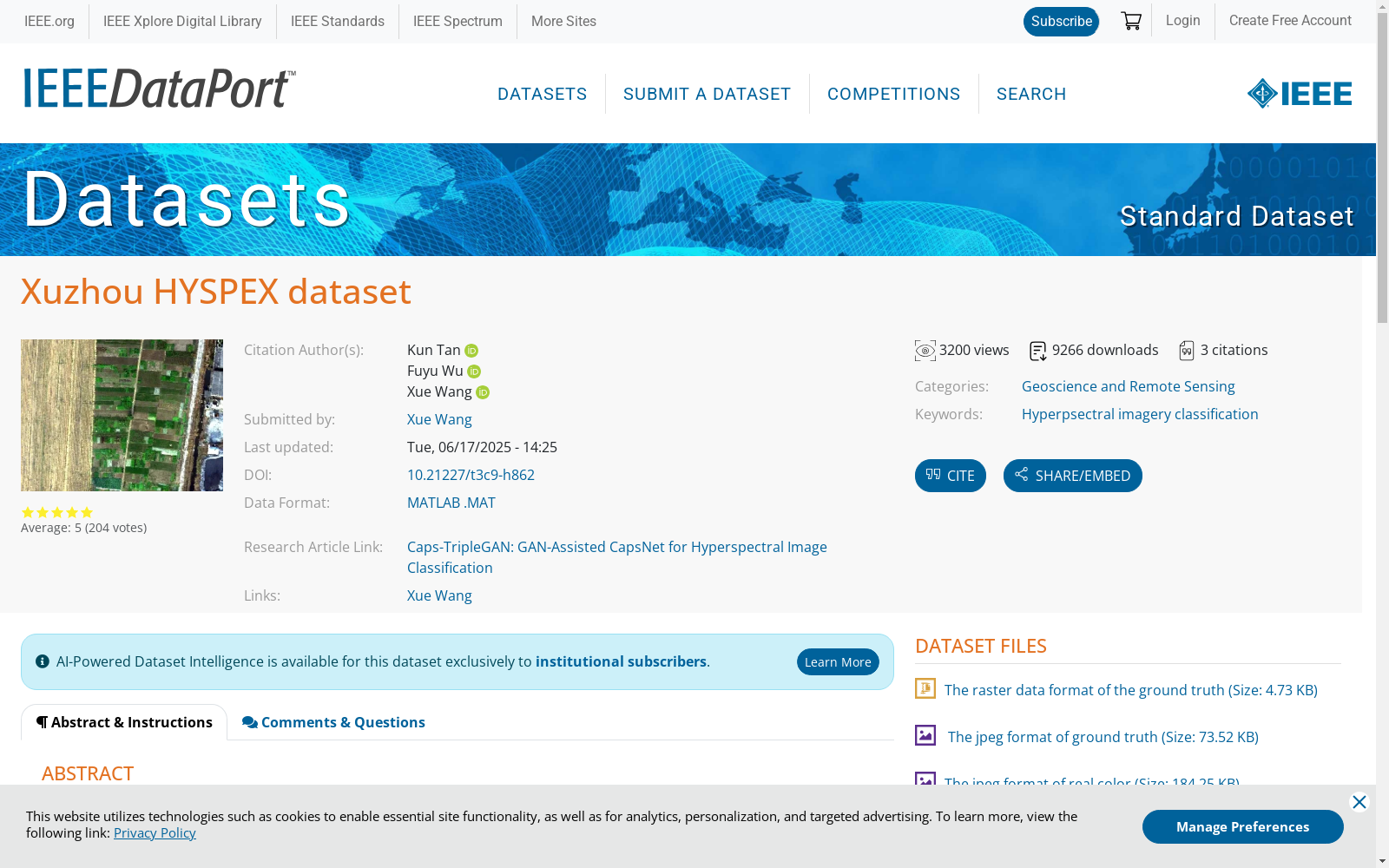Open Geoscience and Remote Sensing category
The height and width of the screenshot is (868, 1389).
point(1129,386)
